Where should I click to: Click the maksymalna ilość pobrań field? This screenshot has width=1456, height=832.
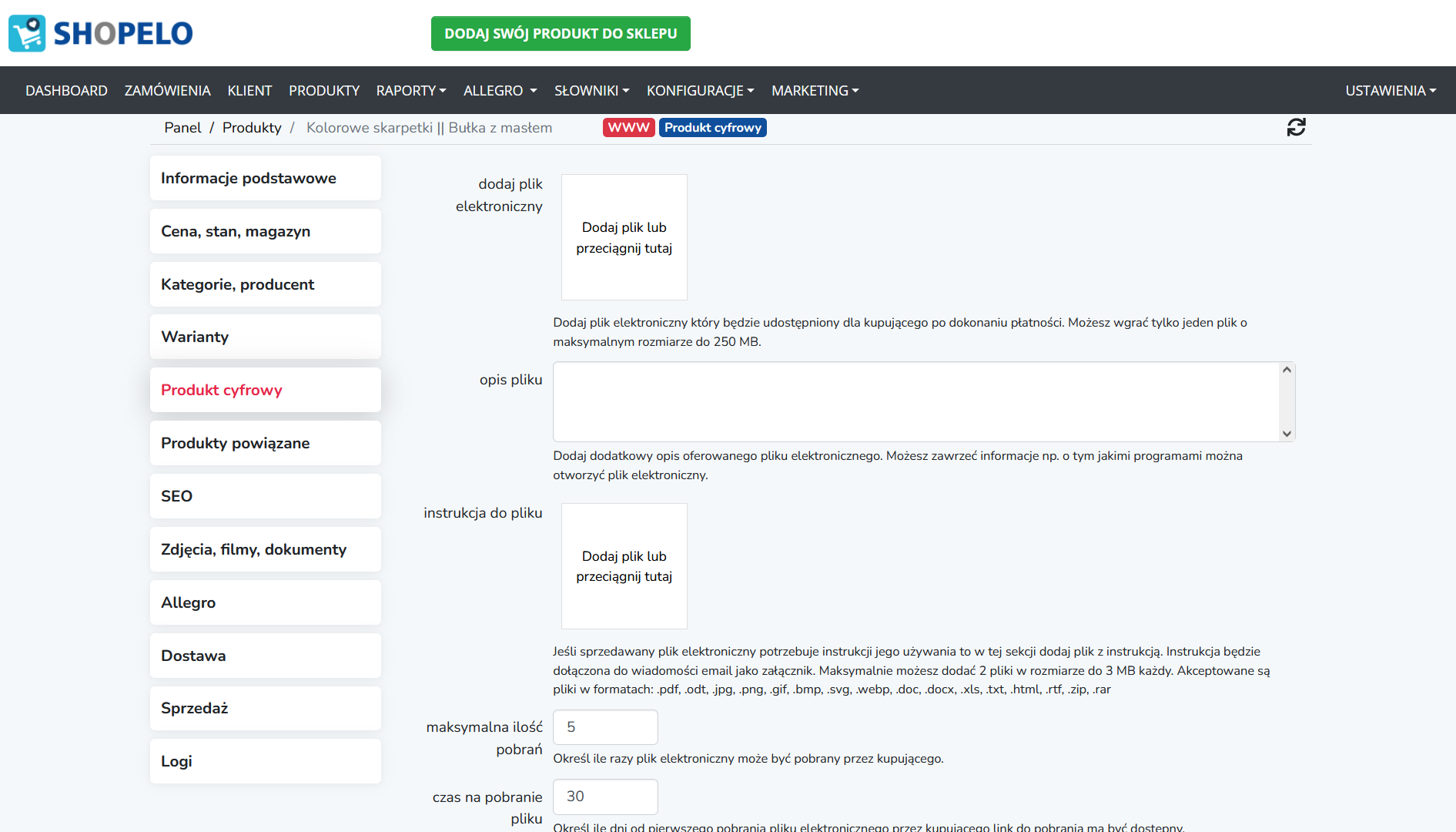point(605,727)
